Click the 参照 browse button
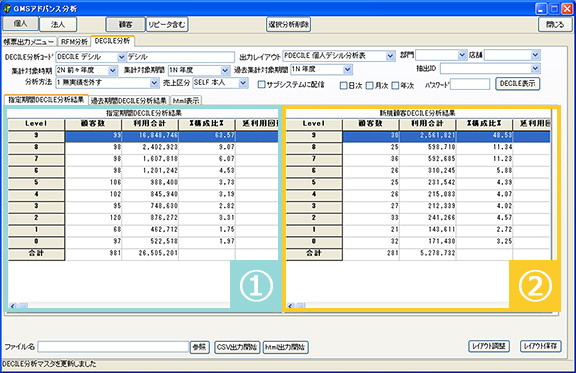 [x=199, y=347]
